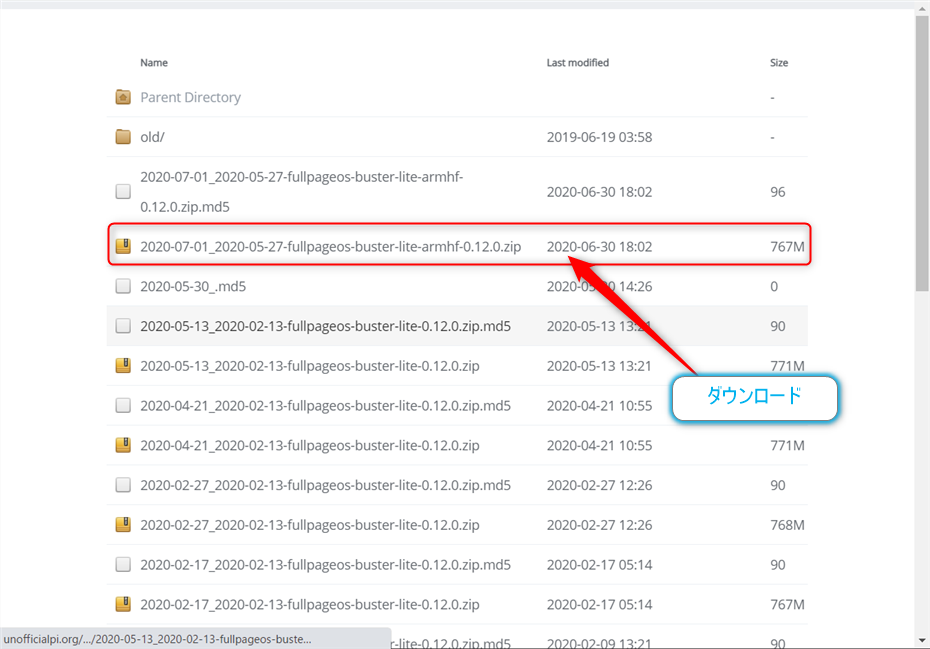Screen dimensions: 930x649
Task: Click the file icon beside 2020-05-30_.md5
Action: pyautogui.click(x=123, y=286)
